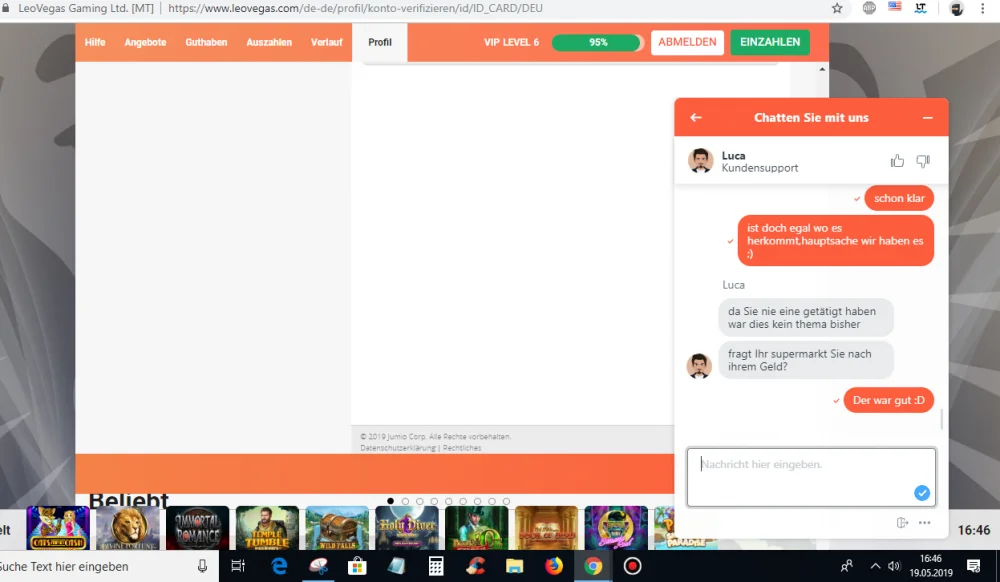Open Calculator from taskbar

click(436, 566)
